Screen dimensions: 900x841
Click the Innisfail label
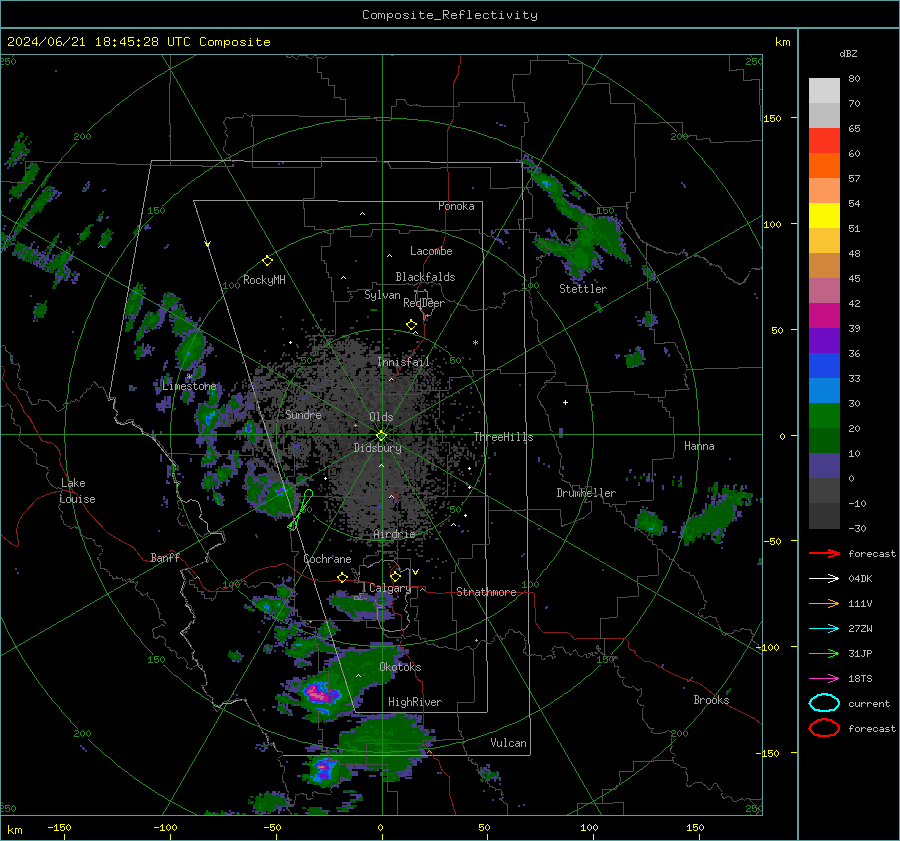click(404, 362)
